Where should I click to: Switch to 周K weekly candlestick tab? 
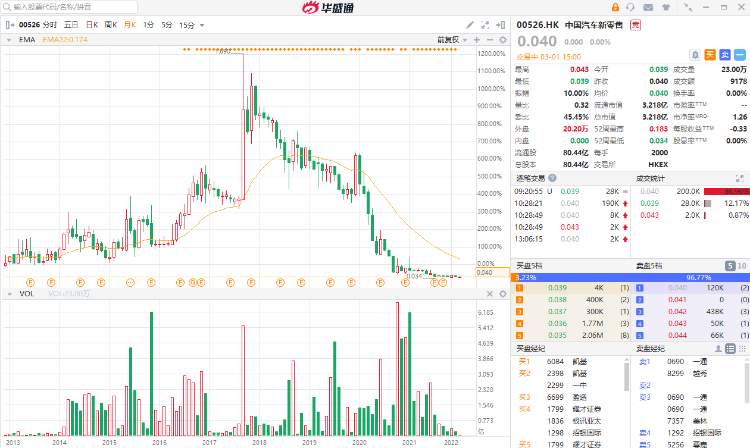(x=111, y=25)
